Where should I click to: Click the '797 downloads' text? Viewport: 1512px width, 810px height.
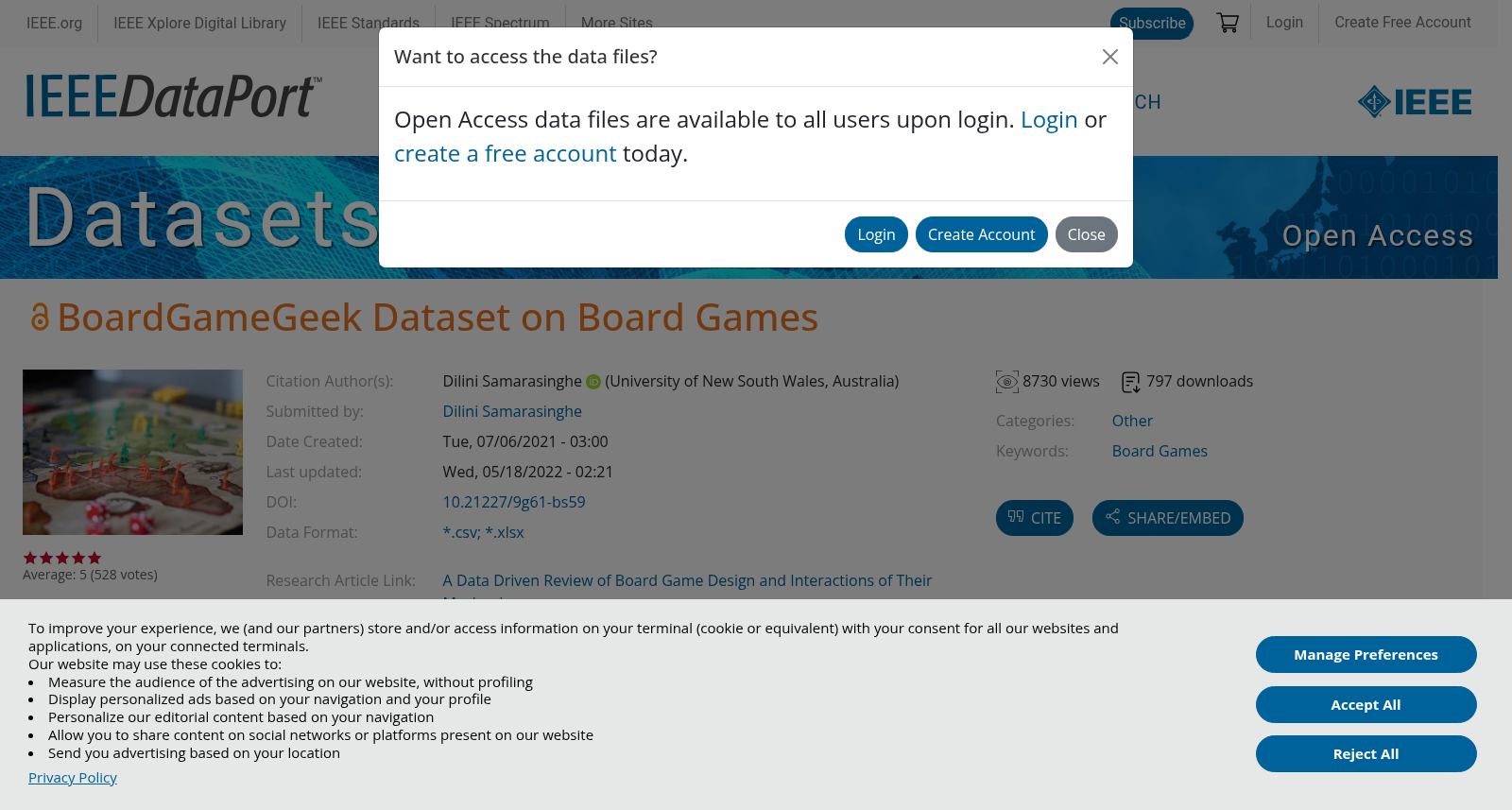1200,382
